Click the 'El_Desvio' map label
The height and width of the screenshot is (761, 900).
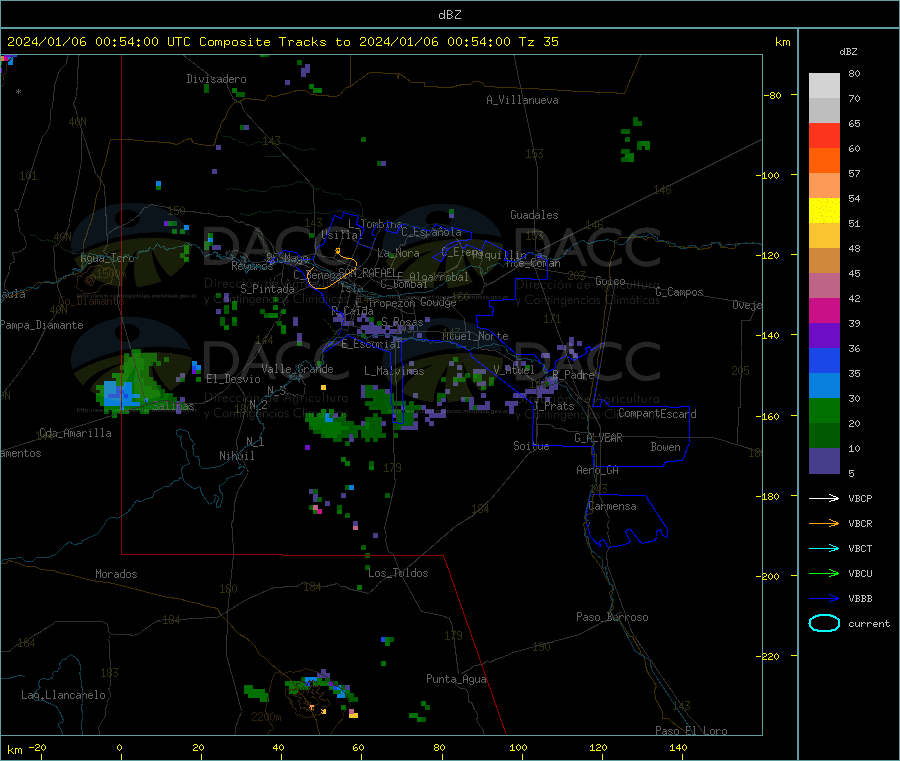click(233, 379)
